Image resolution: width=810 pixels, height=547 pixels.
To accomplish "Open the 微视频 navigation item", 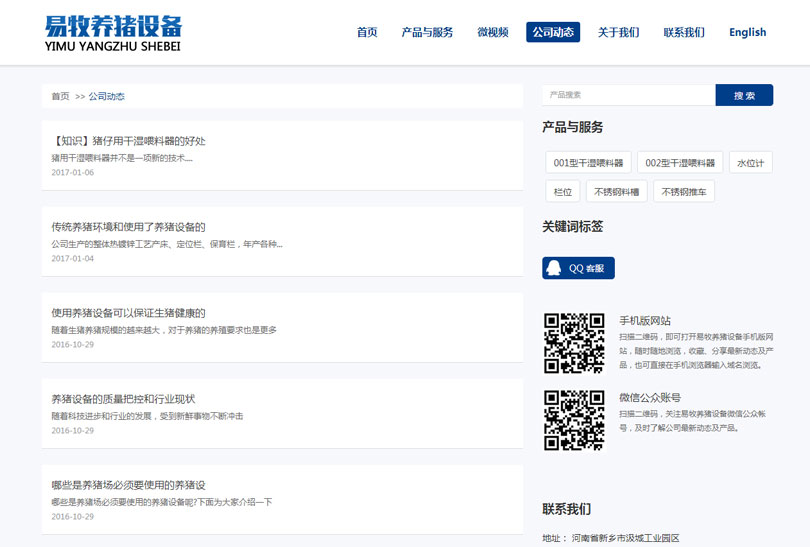I will tap(493, 32).
